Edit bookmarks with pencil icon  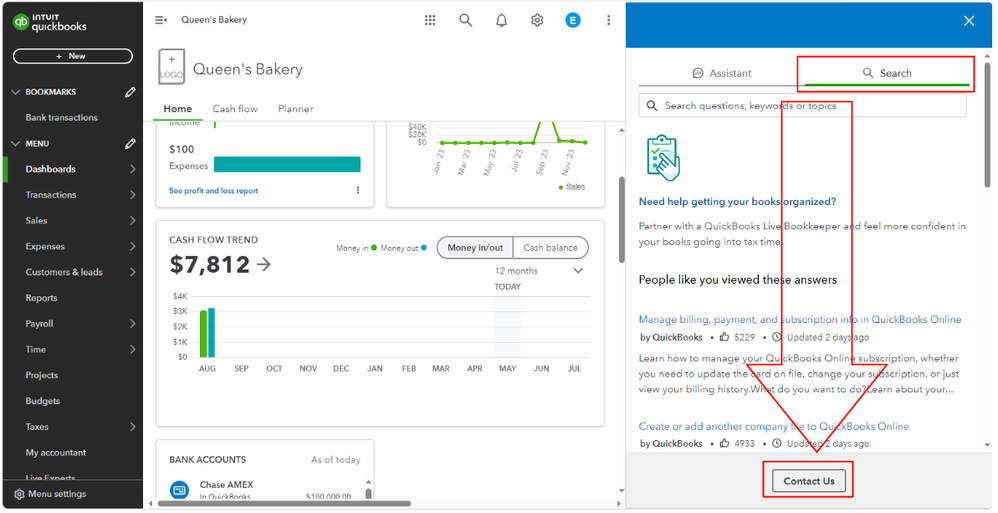coord(130,92)
